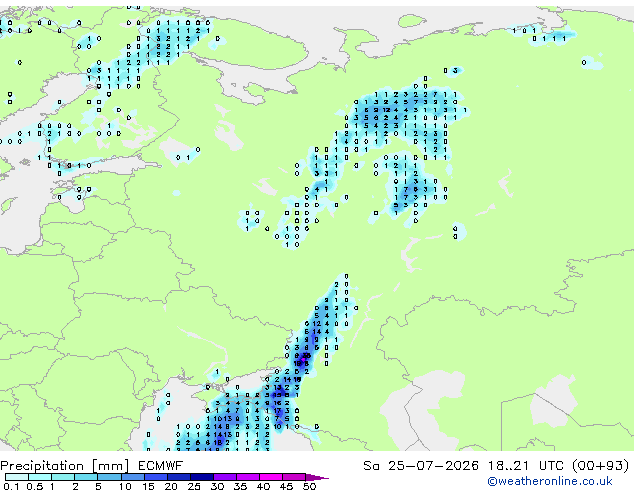This screenshot has width=634, height=490.
Task: Select the 35–40 mm legend swatch
Action: 248,477
